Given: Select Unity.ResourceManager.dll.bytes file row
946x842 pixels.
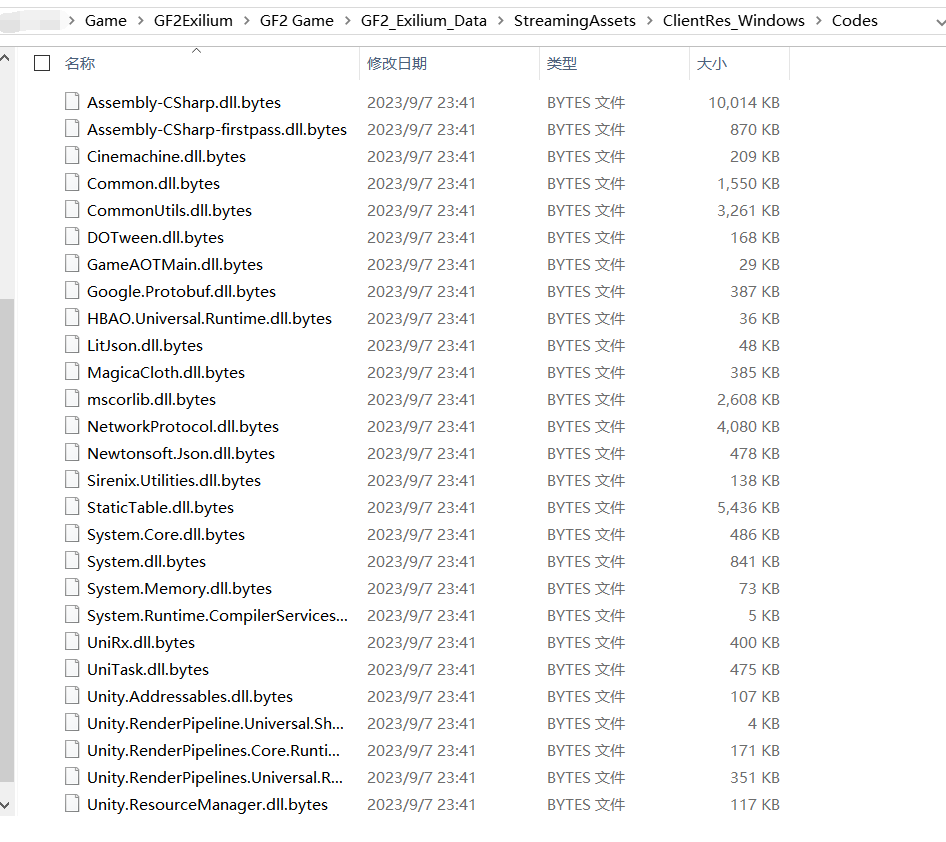Looking at the screenshot, I should [207, 804].
